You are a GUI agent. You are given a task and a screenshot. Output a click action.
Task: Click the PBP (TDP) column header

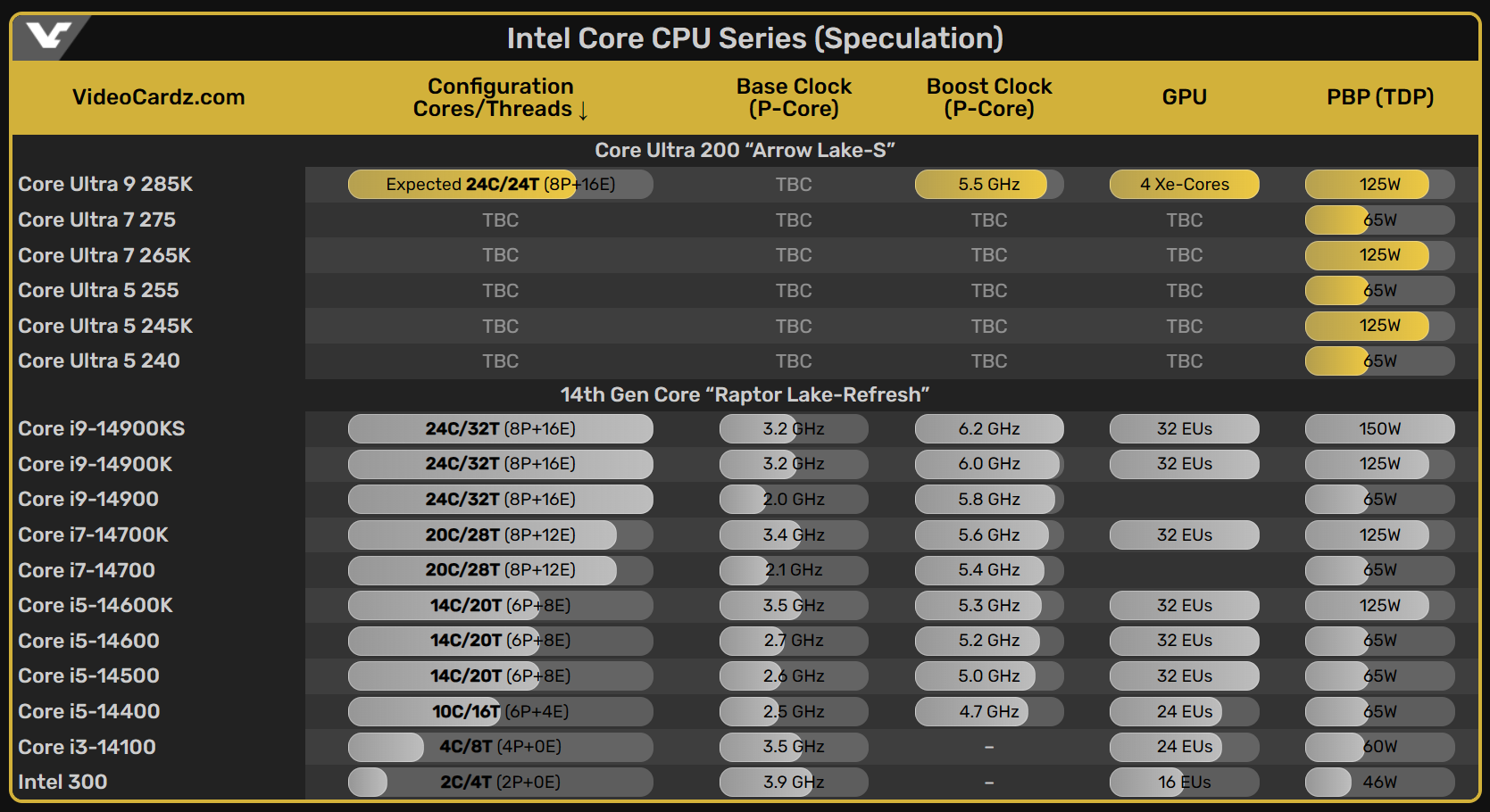[x=1380, y=97]
